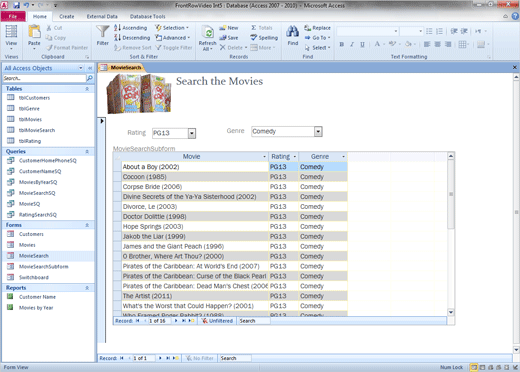Click Align Text Right icon
This screenshot has height=372, width=520.
pyautogui.click(x=448, y=44)
